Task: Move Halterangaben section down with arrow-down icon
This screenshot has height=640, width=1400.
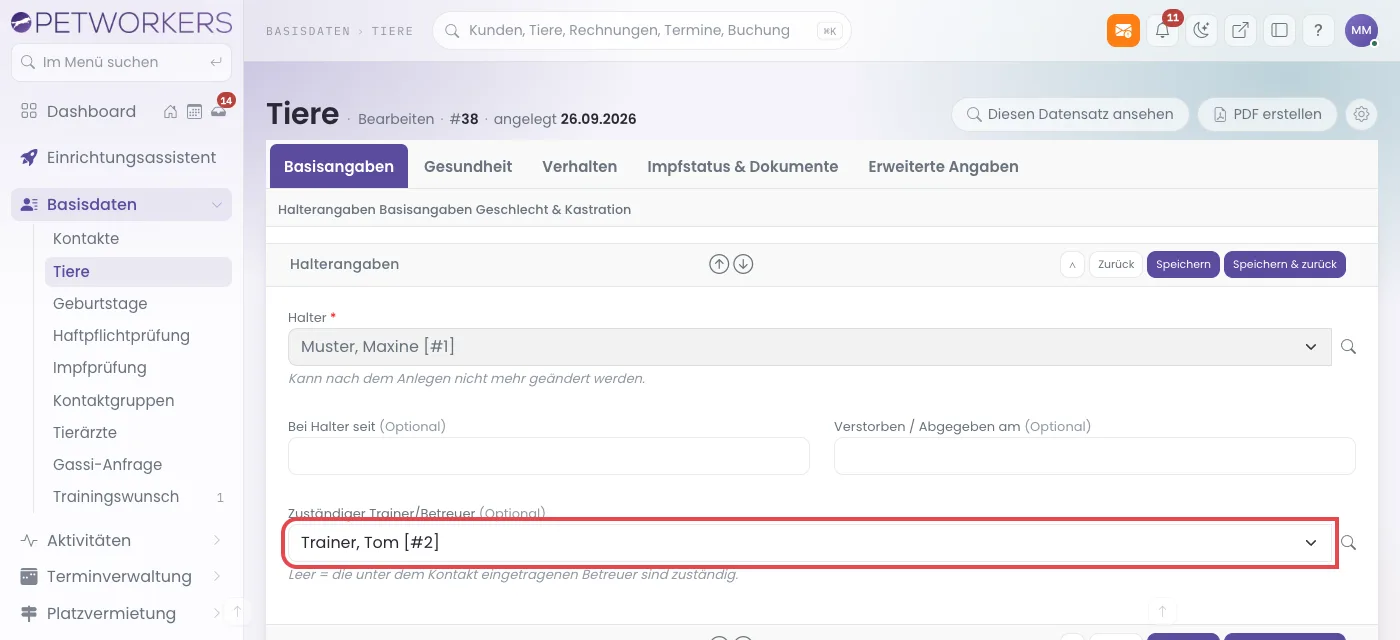Action: tap(742, 264)
